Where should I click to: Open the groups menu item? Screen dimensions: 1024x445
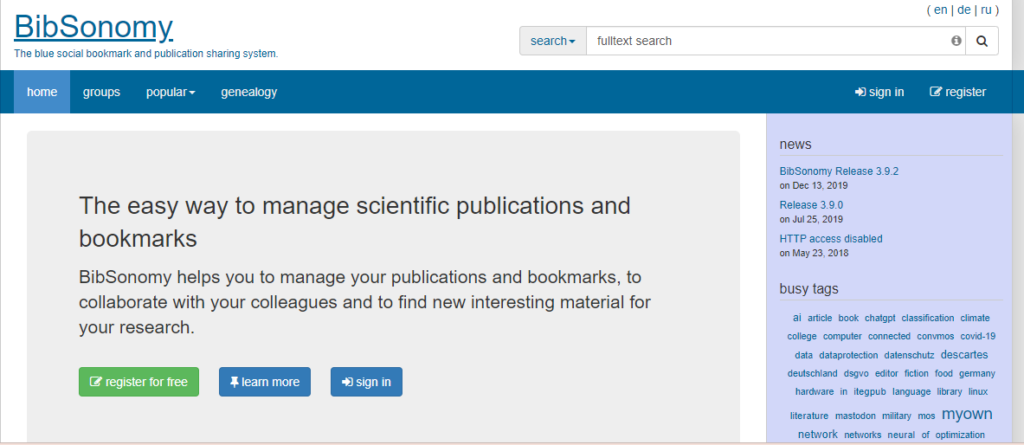click(x=101, y=92)
